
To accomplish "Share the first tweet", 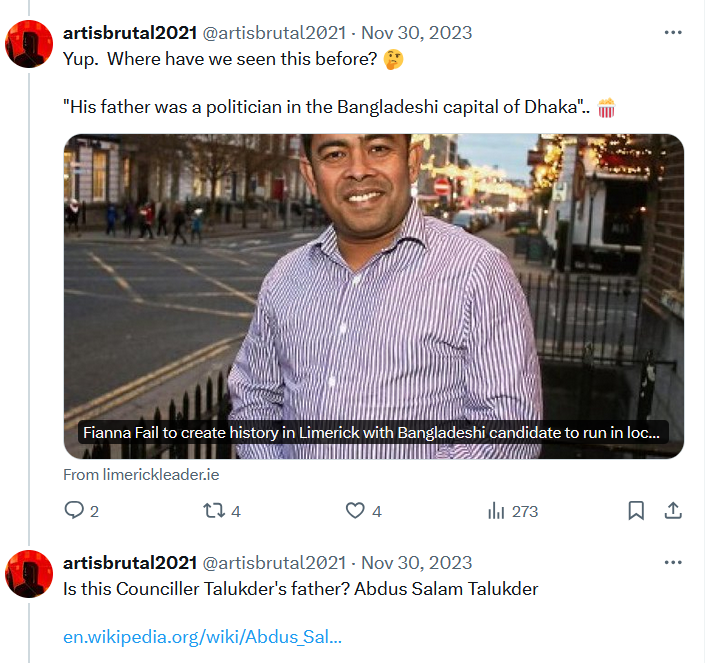I will [673, 510].
